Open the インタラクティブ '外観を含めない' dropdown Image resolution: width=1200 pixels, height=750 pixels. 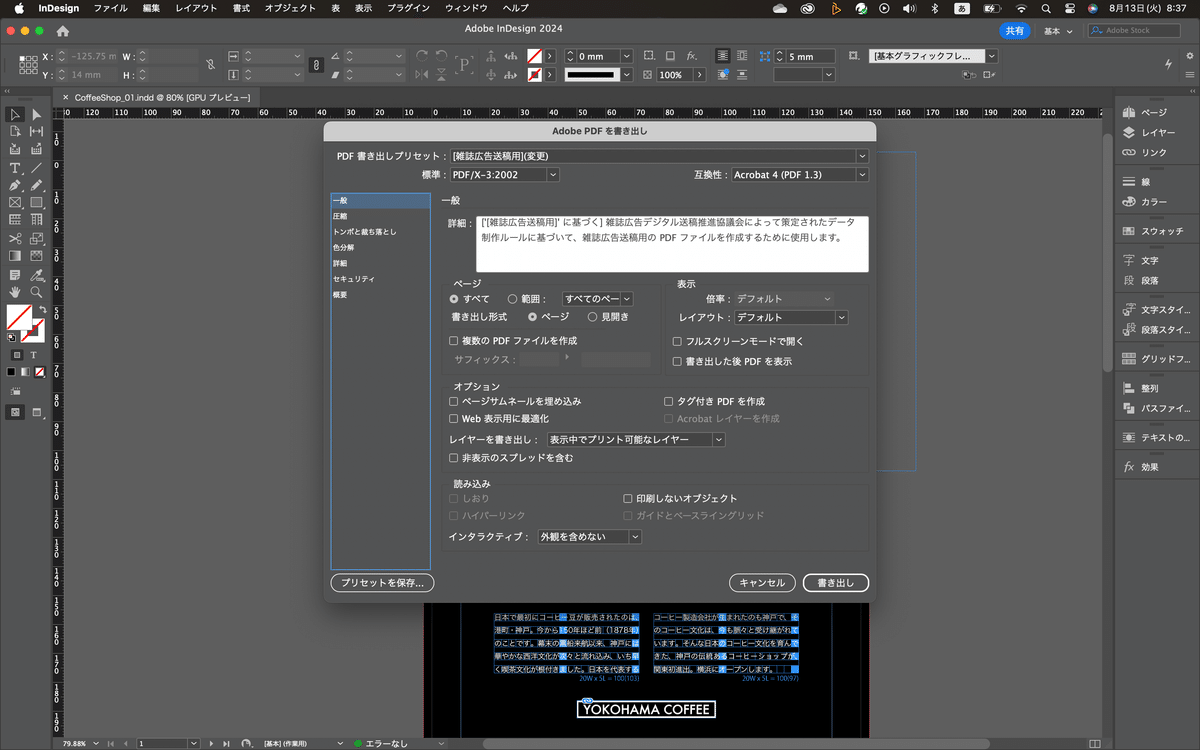click(590, 537)
